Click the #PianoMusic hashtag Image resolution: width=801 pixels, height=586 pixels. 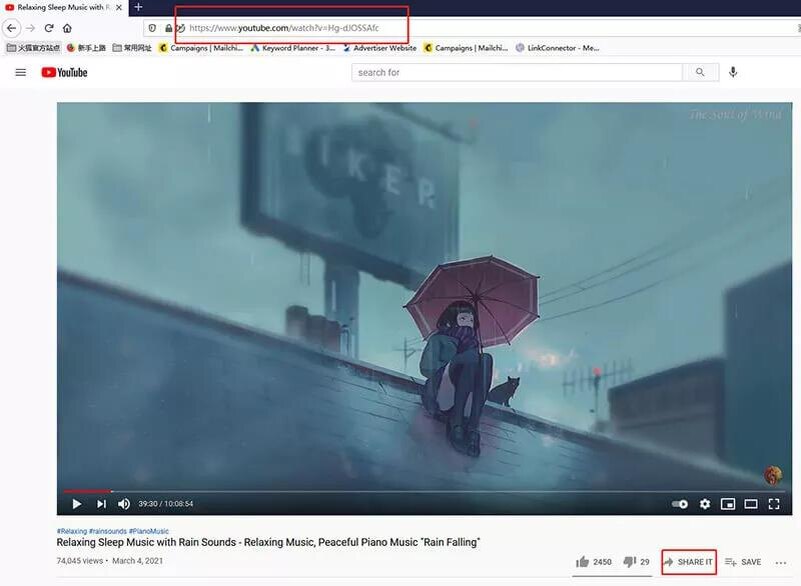(x=149, y=531)
